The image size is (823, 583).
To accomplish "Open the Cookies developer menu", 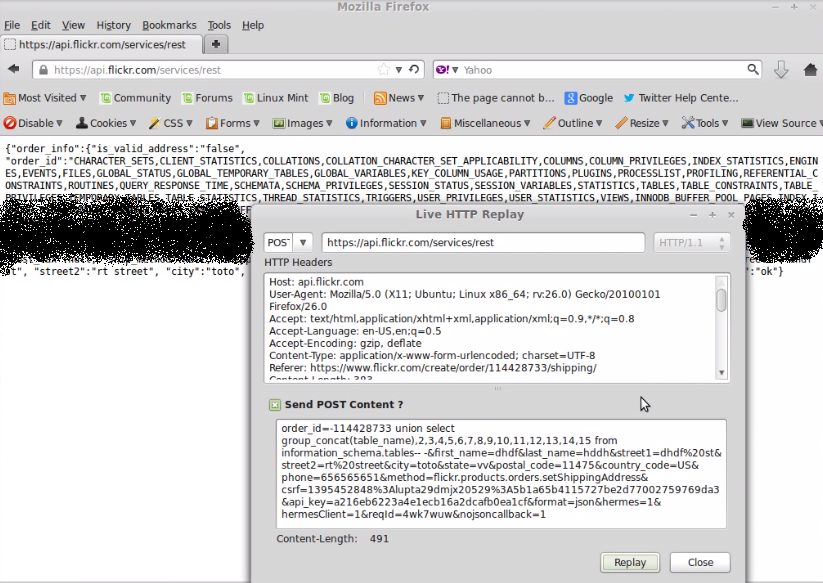I will pos(106,123).
